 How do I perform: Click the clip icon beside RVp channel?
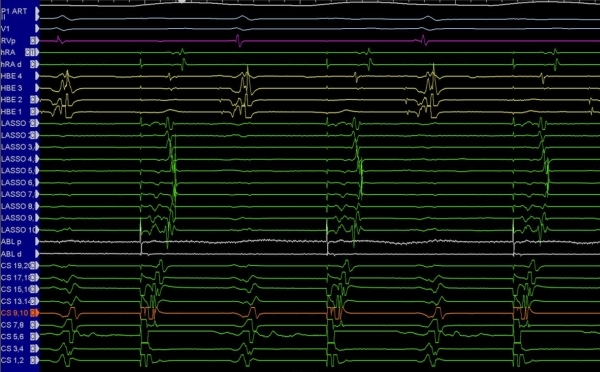pyautogui.click(x=34, y=41)
